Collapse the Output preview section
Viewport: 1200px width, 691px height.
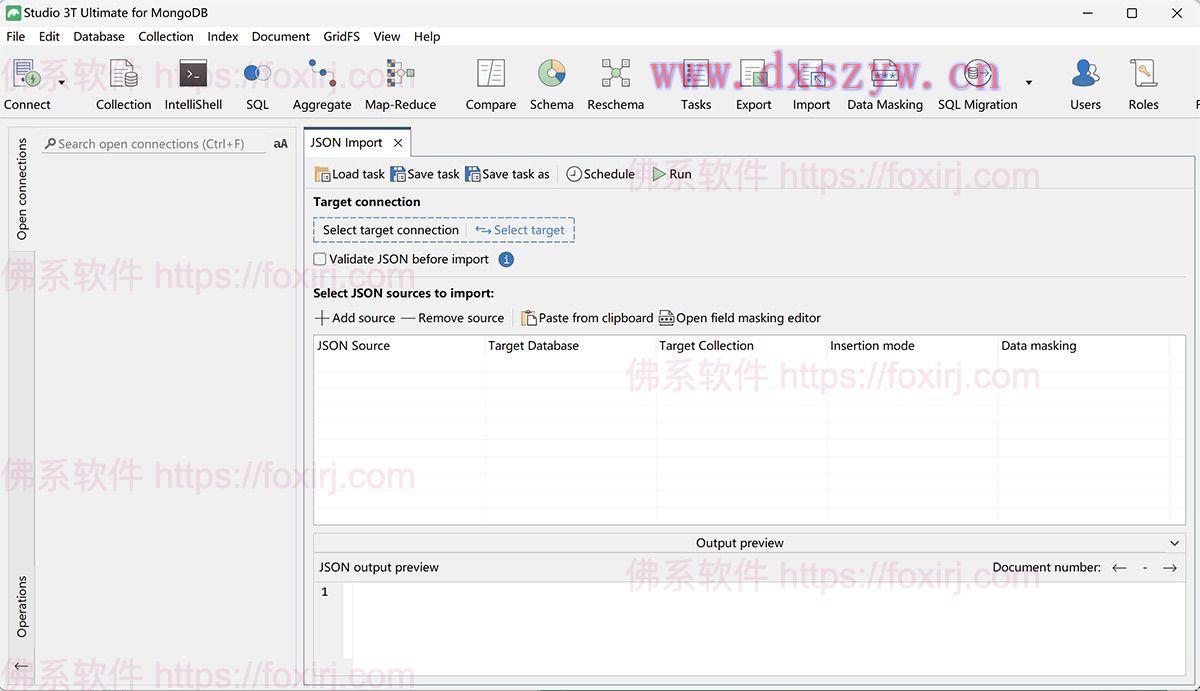pos(1174,543)
